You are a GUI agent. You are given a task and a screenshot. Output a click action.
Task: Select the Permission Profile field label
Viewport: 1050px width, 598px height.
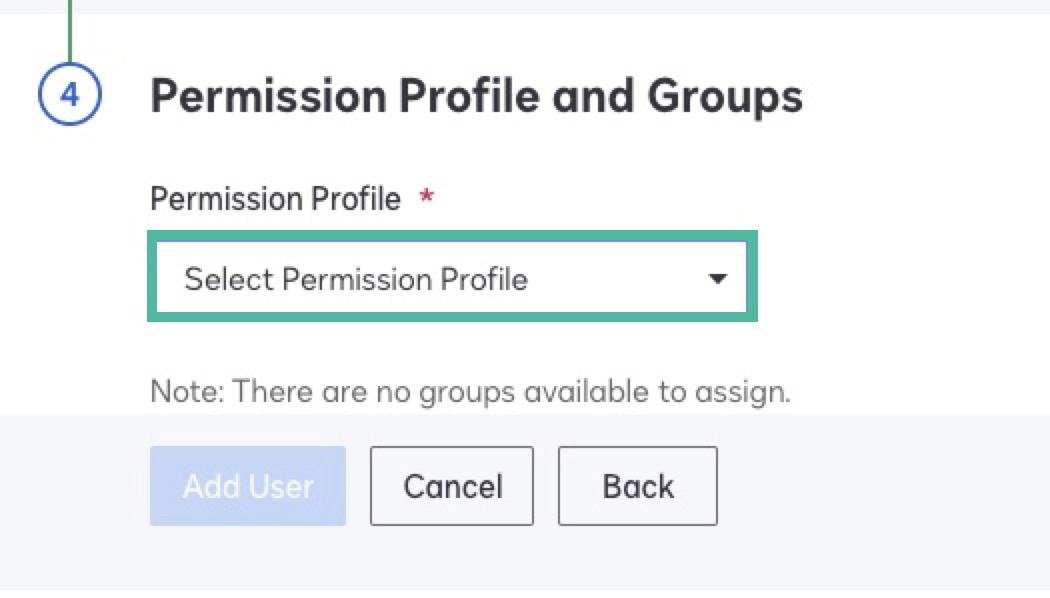tap(276, 198)
